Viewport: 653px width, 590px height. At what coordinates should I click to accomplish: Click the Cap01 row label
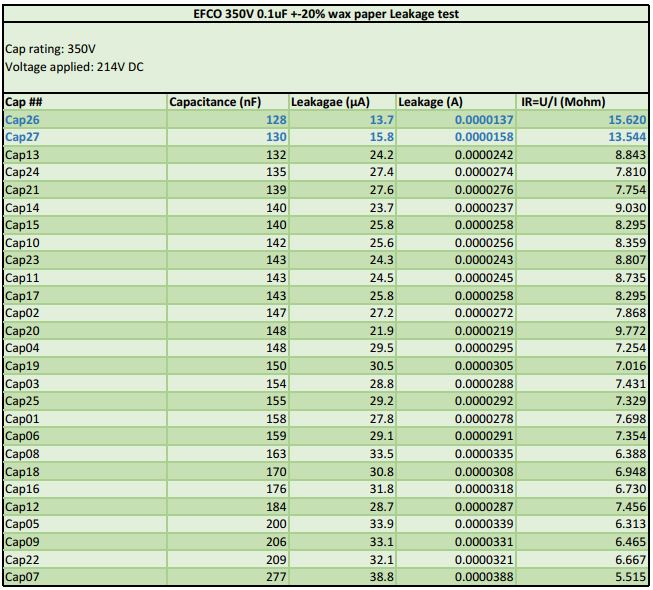coord(22,419)
